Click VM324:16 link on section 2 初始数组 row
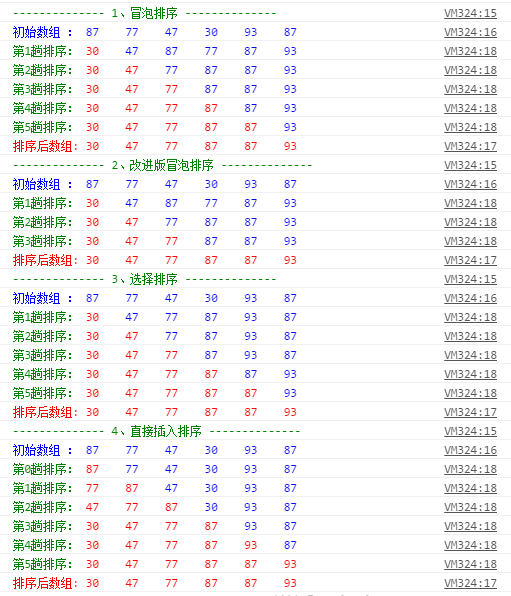This screenshot has height=596, width=511. 470,184
